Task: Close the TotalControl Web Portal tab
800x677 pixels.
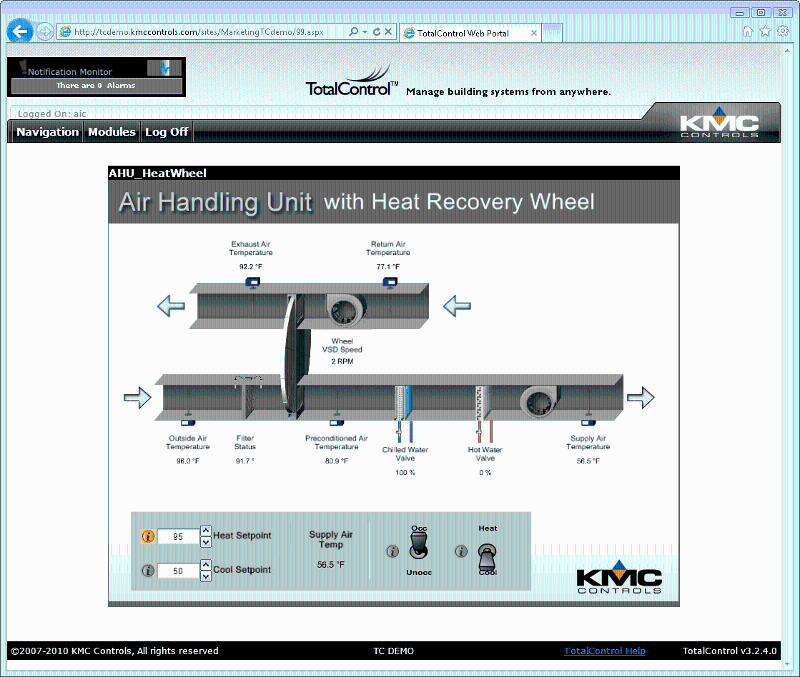Action: (x=534, y=33)
